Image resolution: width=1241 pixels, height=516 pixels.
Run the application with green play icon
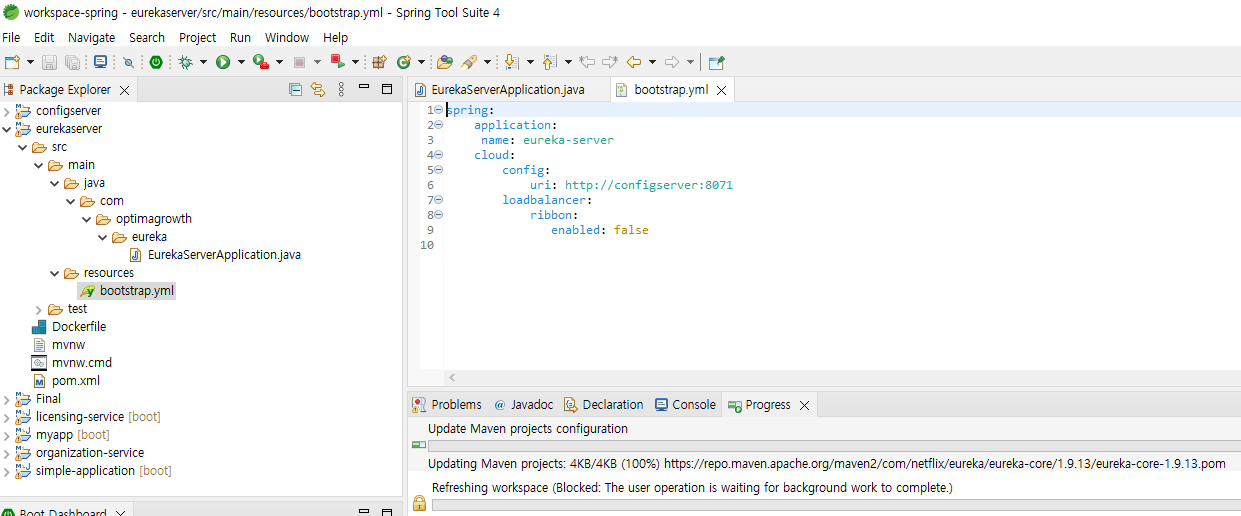pos(223,62)
